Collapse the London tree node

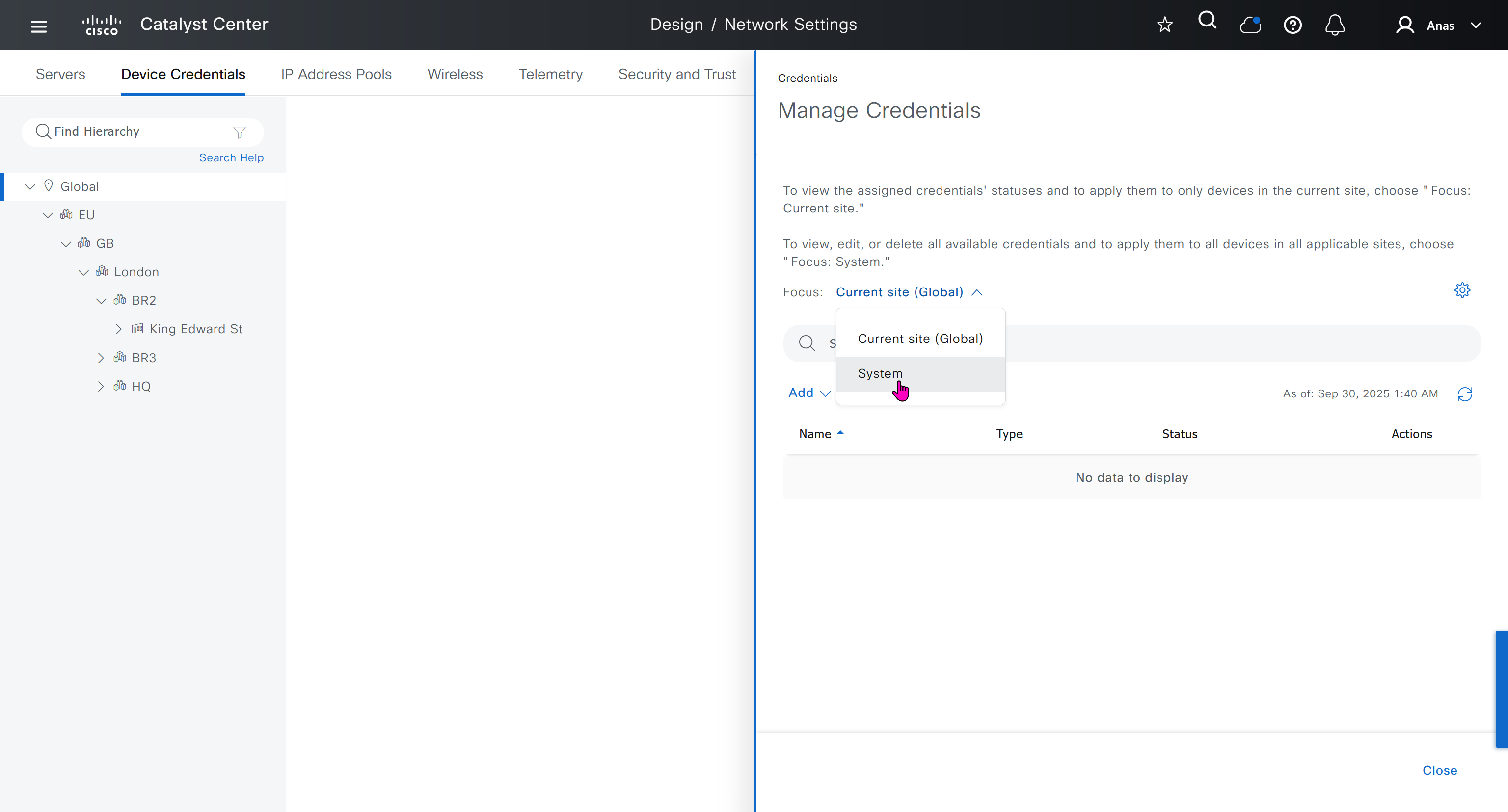[x=84, y=272]
